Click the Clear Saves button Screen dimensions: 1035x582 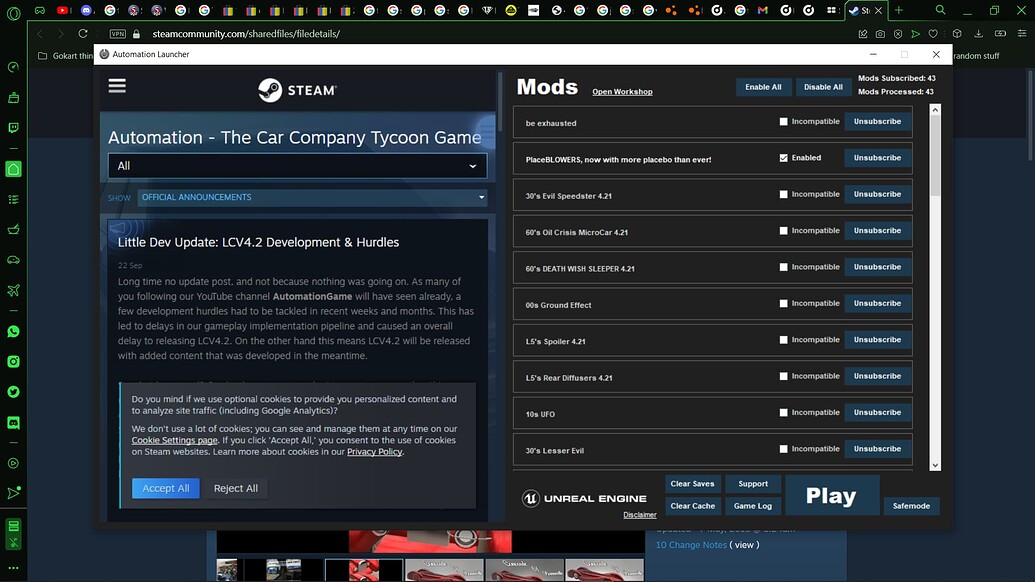pyautogui.click(x=692, y=484)
